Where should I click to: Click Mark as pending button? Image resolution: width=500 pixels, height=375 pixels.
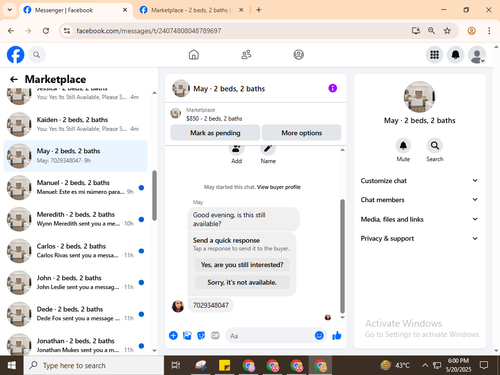(x=215, y=133)
